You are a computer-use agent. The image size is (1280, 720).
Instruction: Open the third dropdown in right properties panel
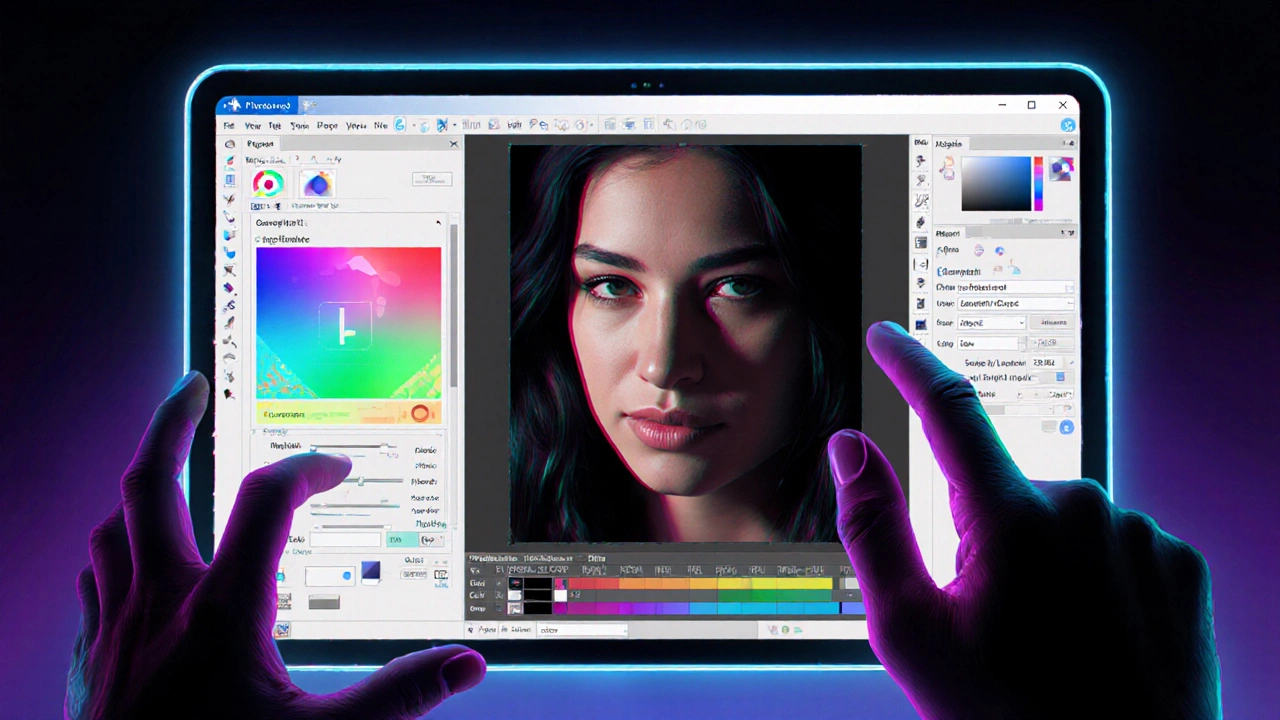click(x=991, y=323)
